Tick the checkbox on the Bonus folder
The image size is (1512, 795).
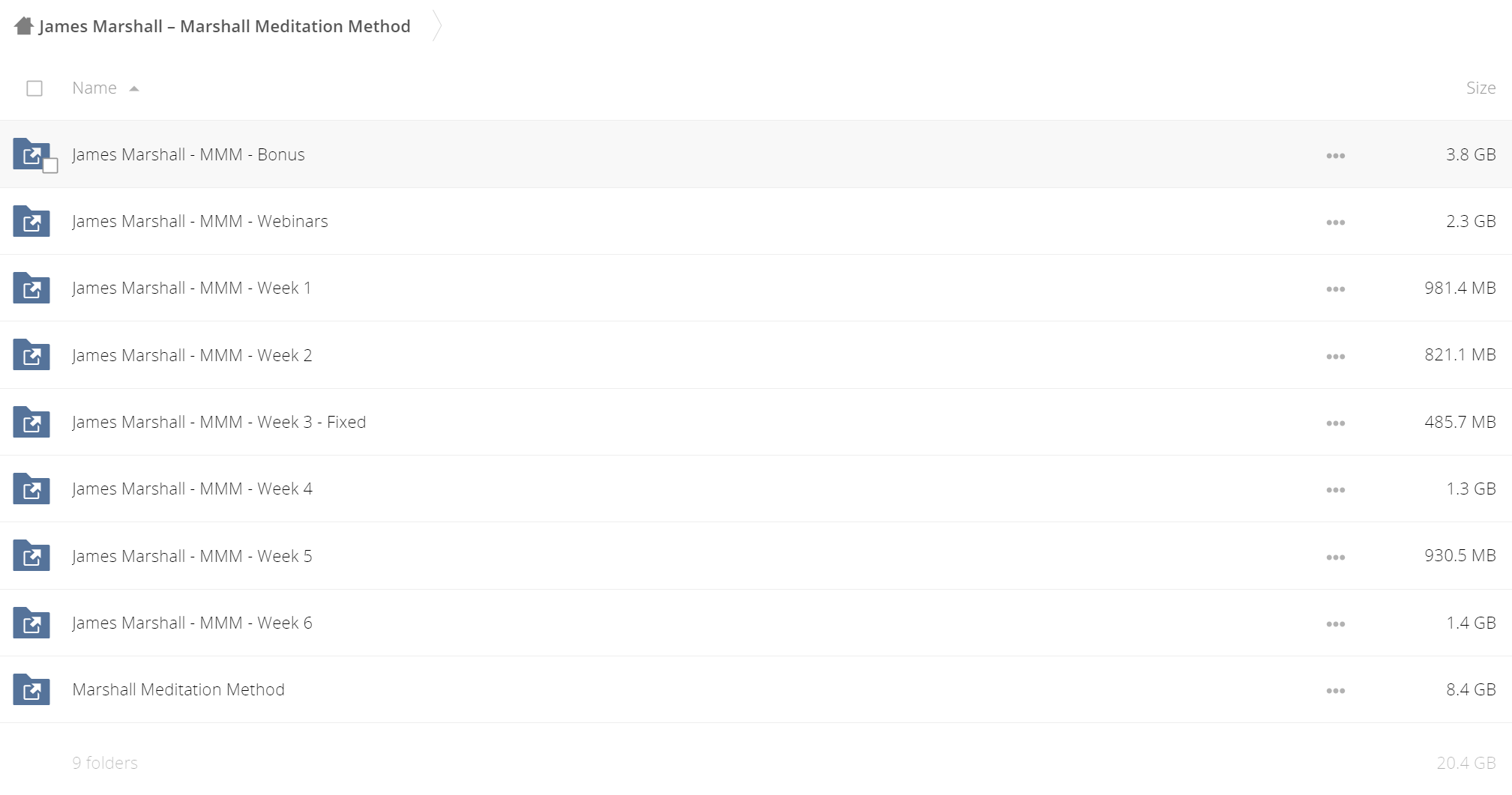pos(50,166)
